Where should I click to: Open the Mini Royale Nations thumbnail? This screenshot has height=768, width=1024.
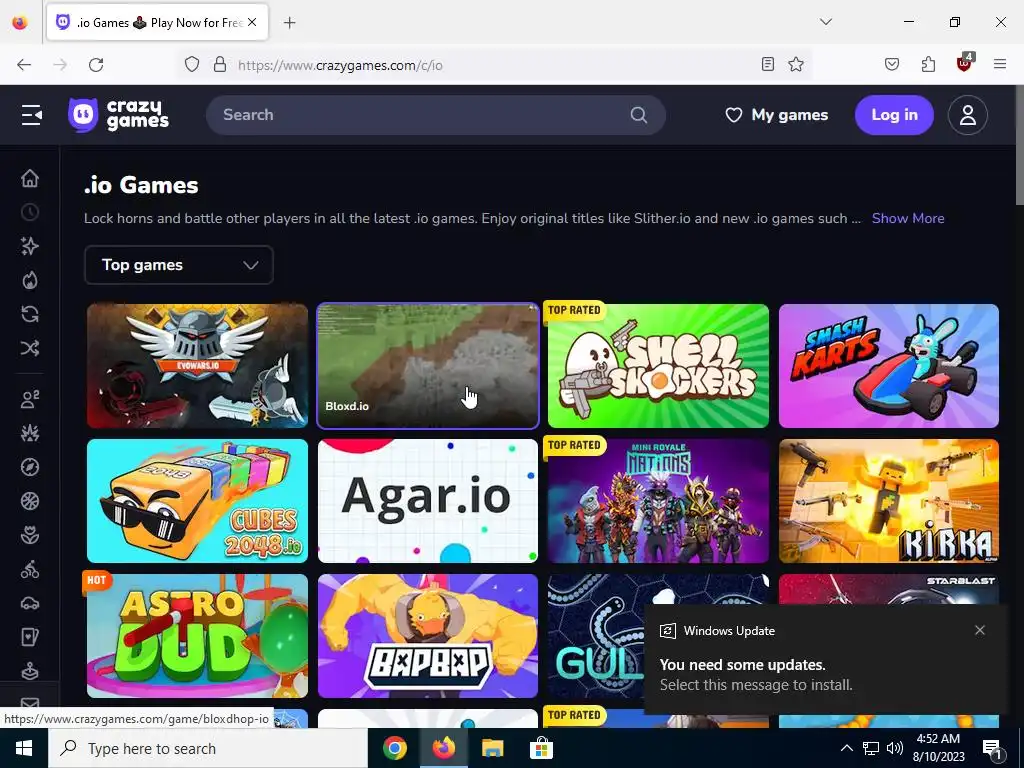point(658,501)
